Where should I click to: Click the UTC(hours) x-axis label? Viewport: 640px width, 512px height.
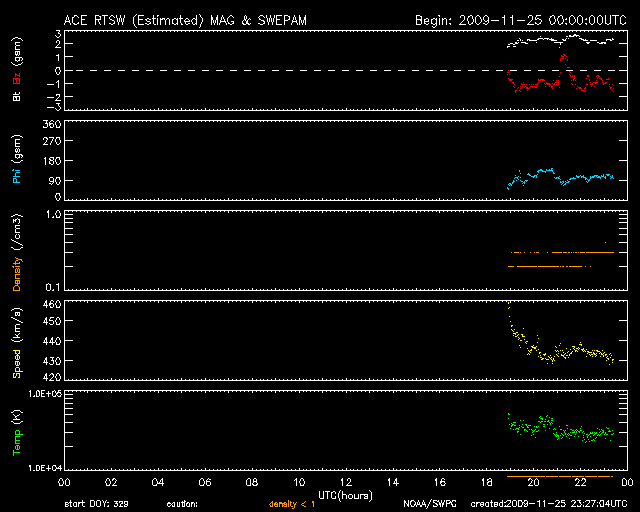tap(347, 494)
